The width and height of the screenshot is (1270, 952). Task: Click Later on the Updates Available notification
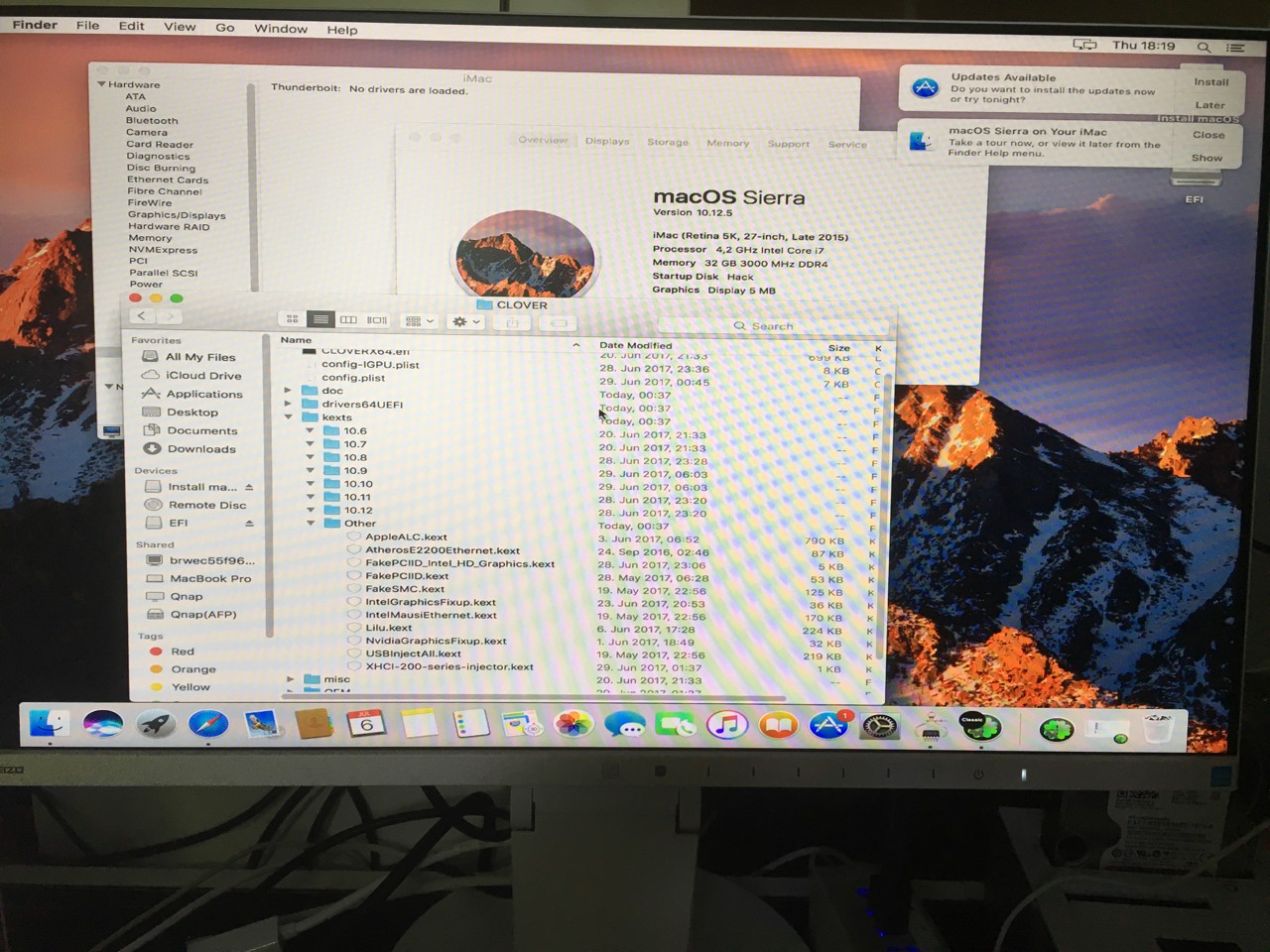pyautogui.click(x=1210, y=105)
